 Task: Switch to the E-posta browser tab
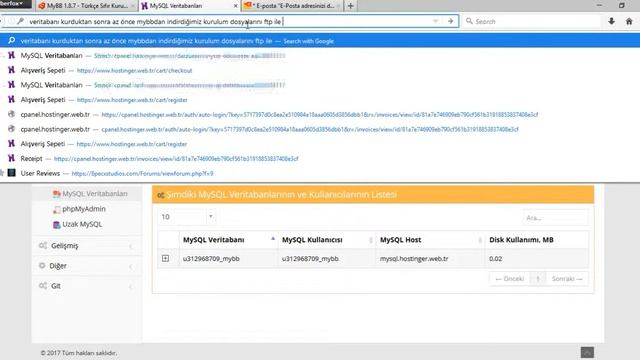[293, 6]
